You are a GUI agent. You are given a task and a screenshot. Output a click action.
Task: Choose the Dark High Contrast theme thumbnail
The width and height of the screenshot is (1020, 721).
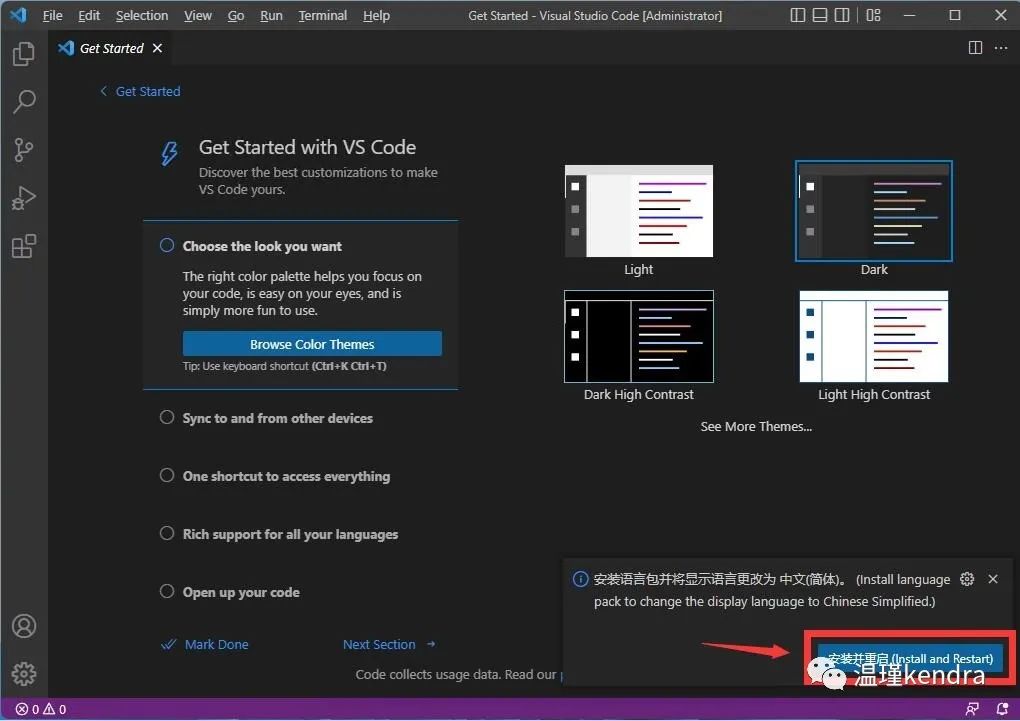coord(639,336)
